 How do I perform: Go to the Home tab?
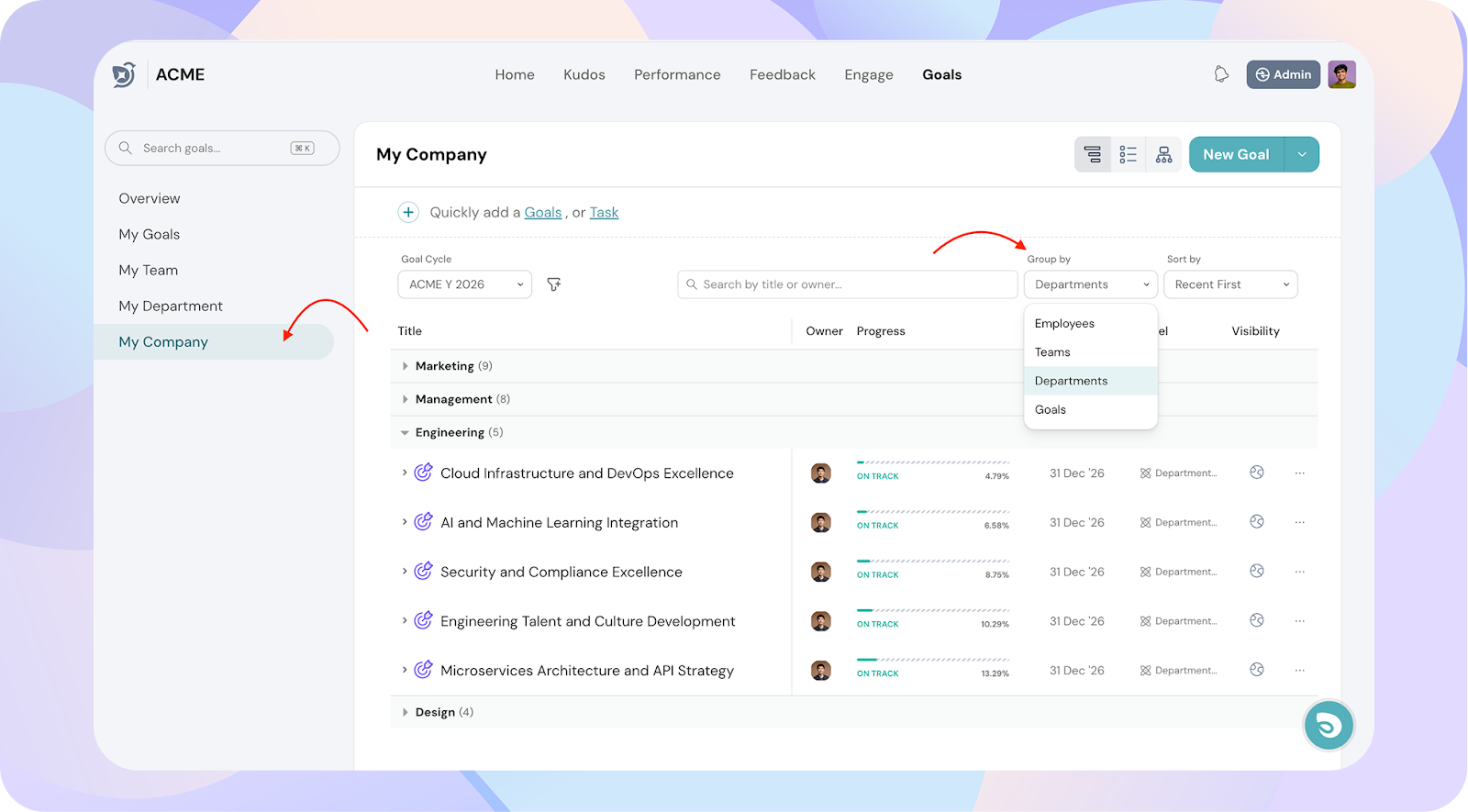coord(515,74)
